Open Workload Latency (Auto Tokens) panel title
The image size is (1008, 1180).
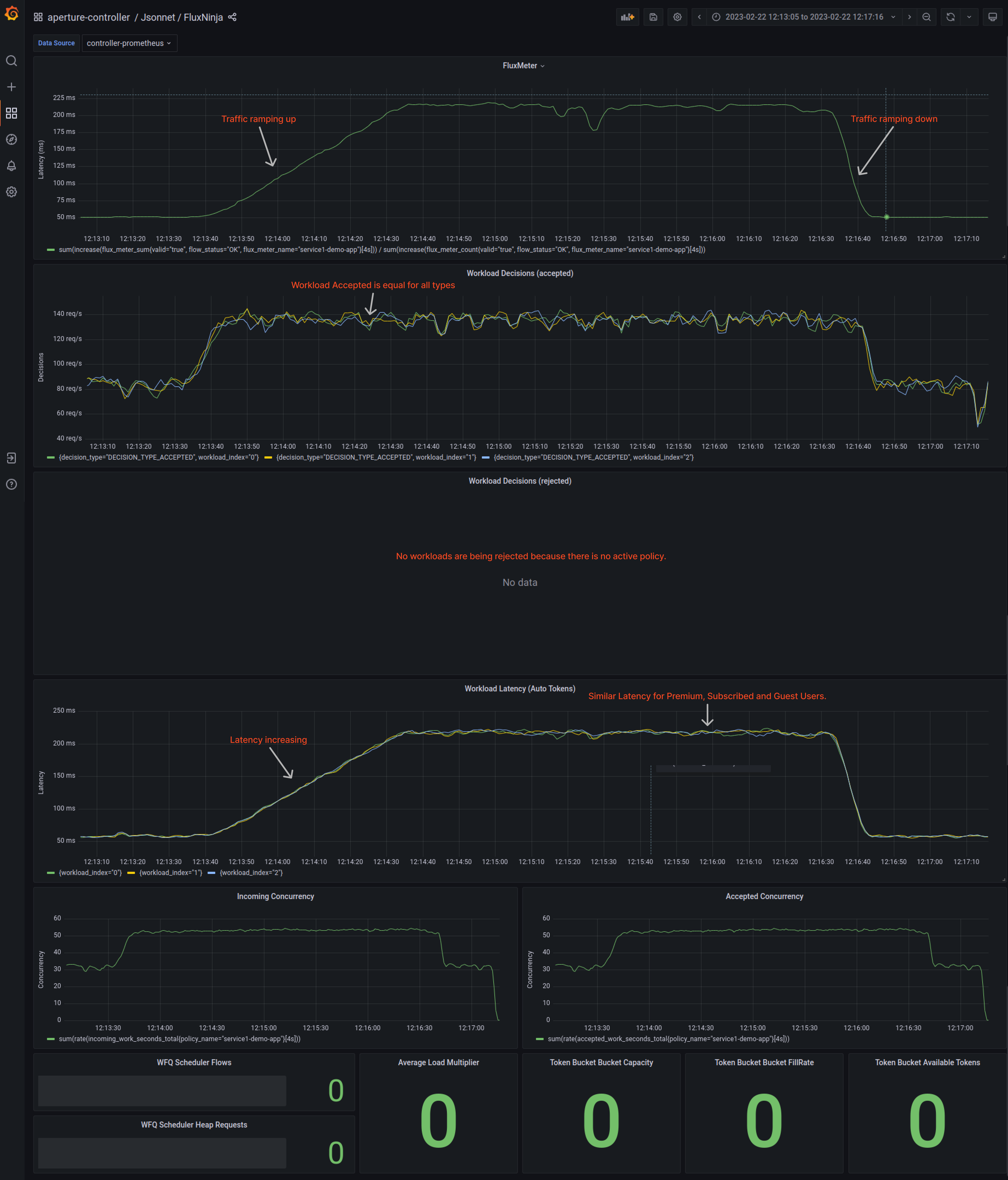(x=520, y=689)
